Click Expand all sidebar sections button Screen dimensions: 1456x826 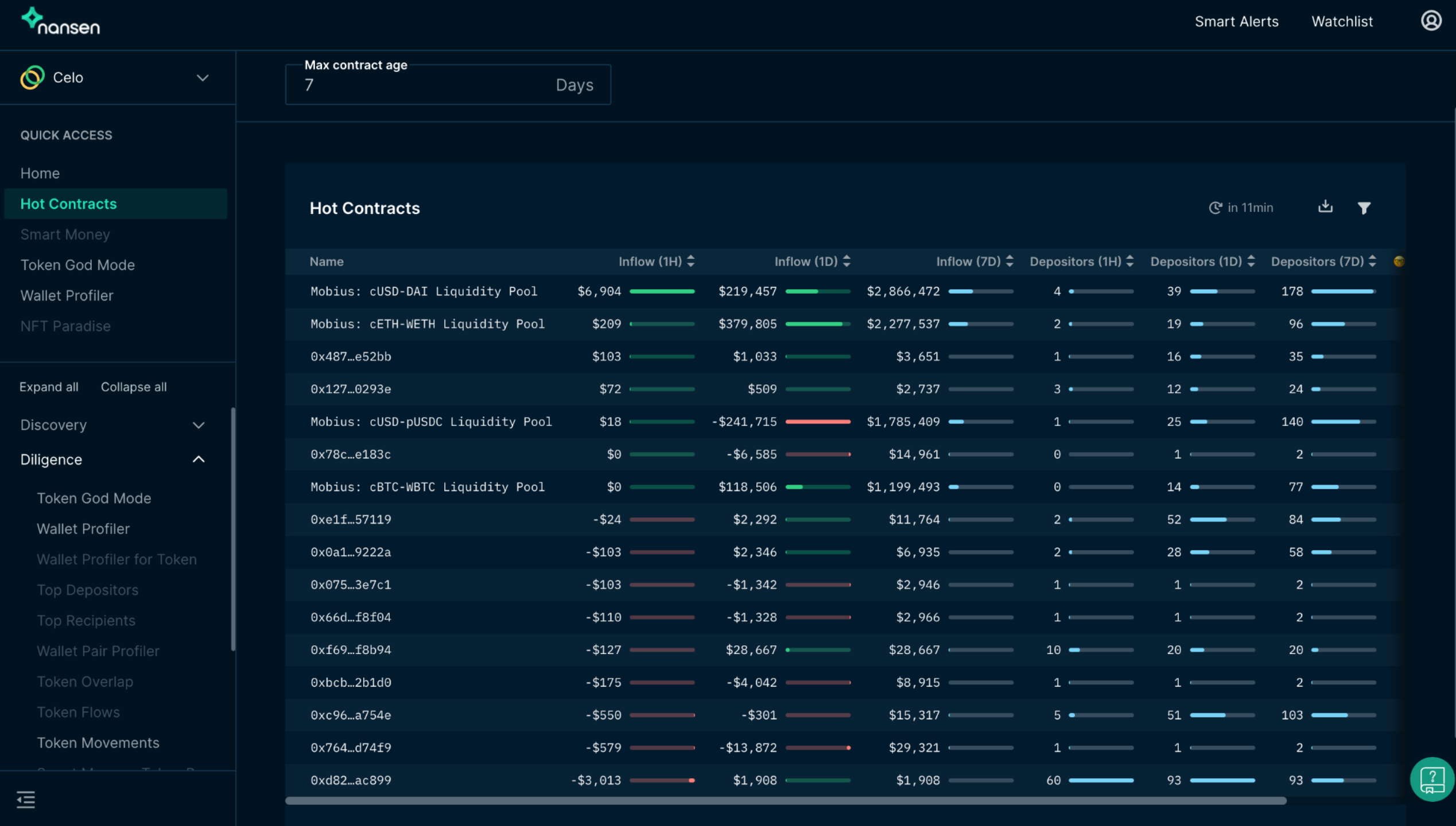click(49, 387)
